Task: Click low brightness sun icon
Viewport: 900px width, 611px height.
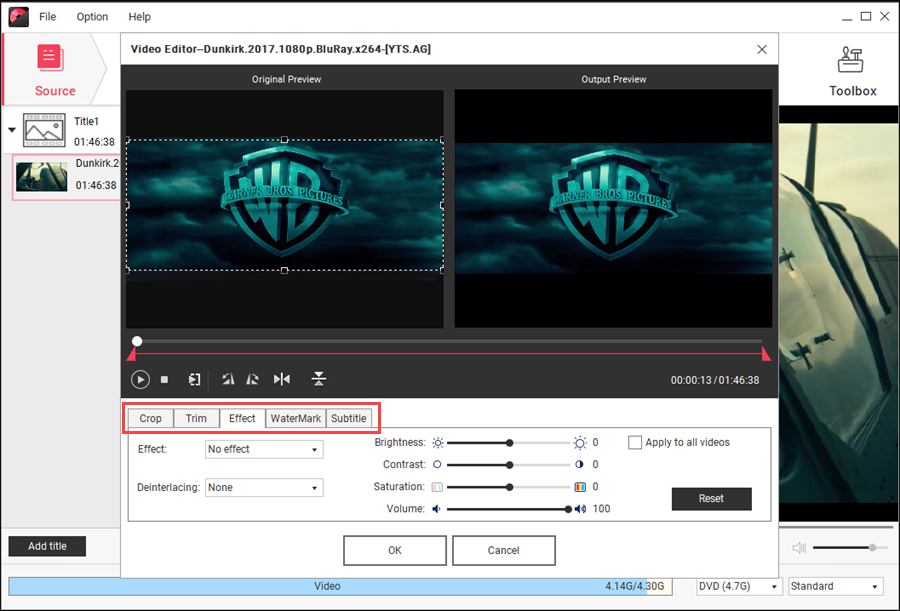Action: (438, 443)
